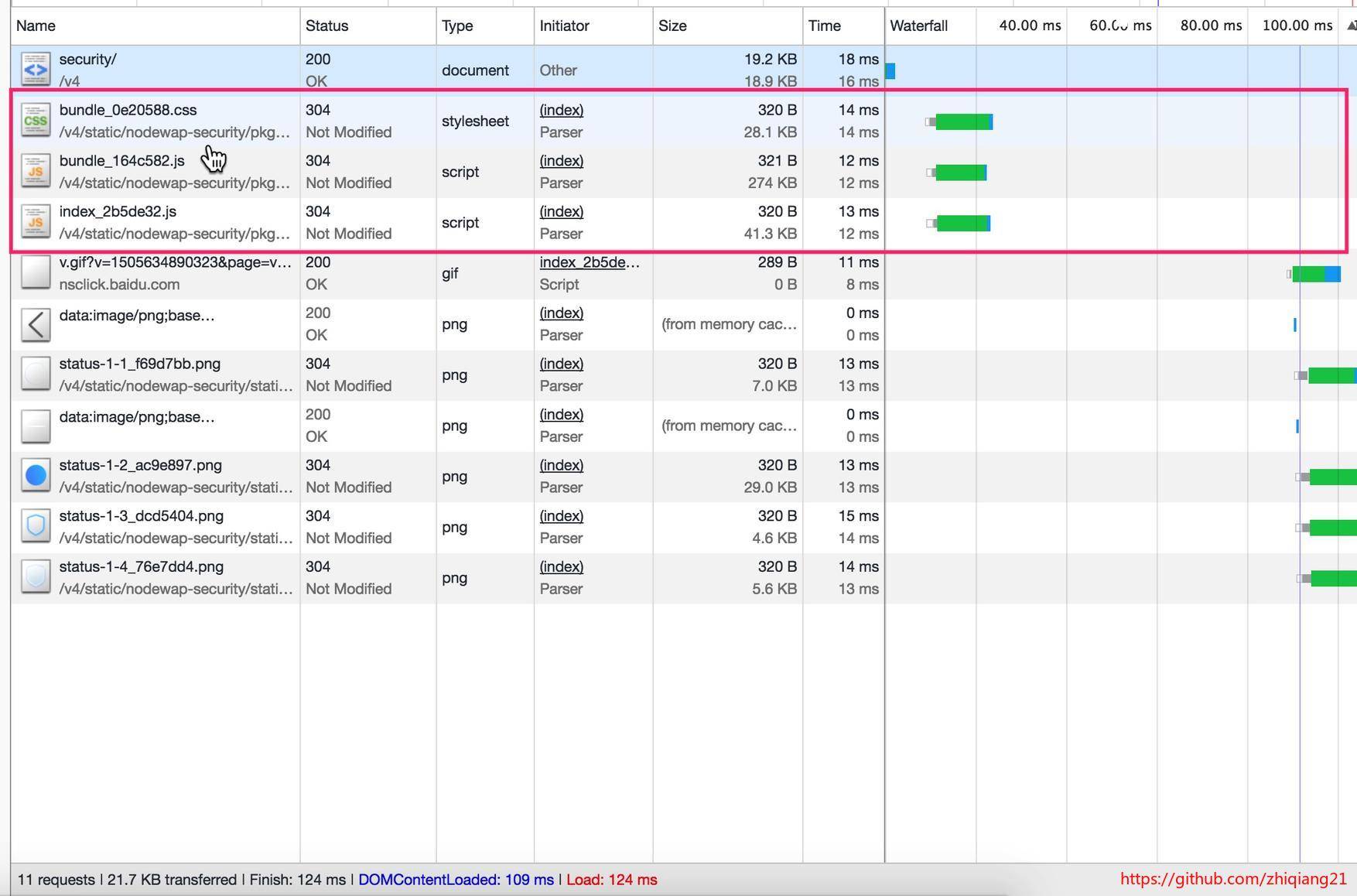
Task: Sort requests by Type column header
Action: [457, 26]
